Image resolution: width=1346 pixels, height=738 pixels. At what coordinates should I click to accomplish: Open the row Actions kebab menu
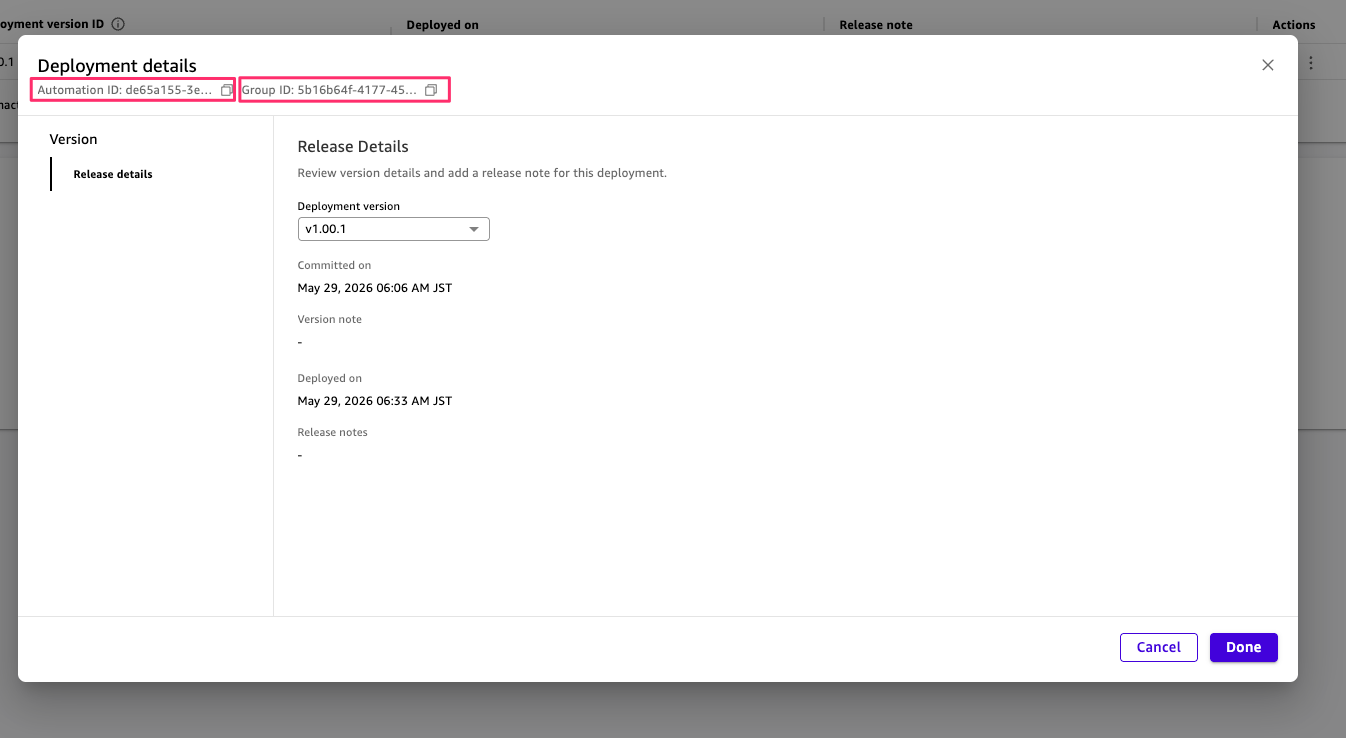[x=1311, y=63]
